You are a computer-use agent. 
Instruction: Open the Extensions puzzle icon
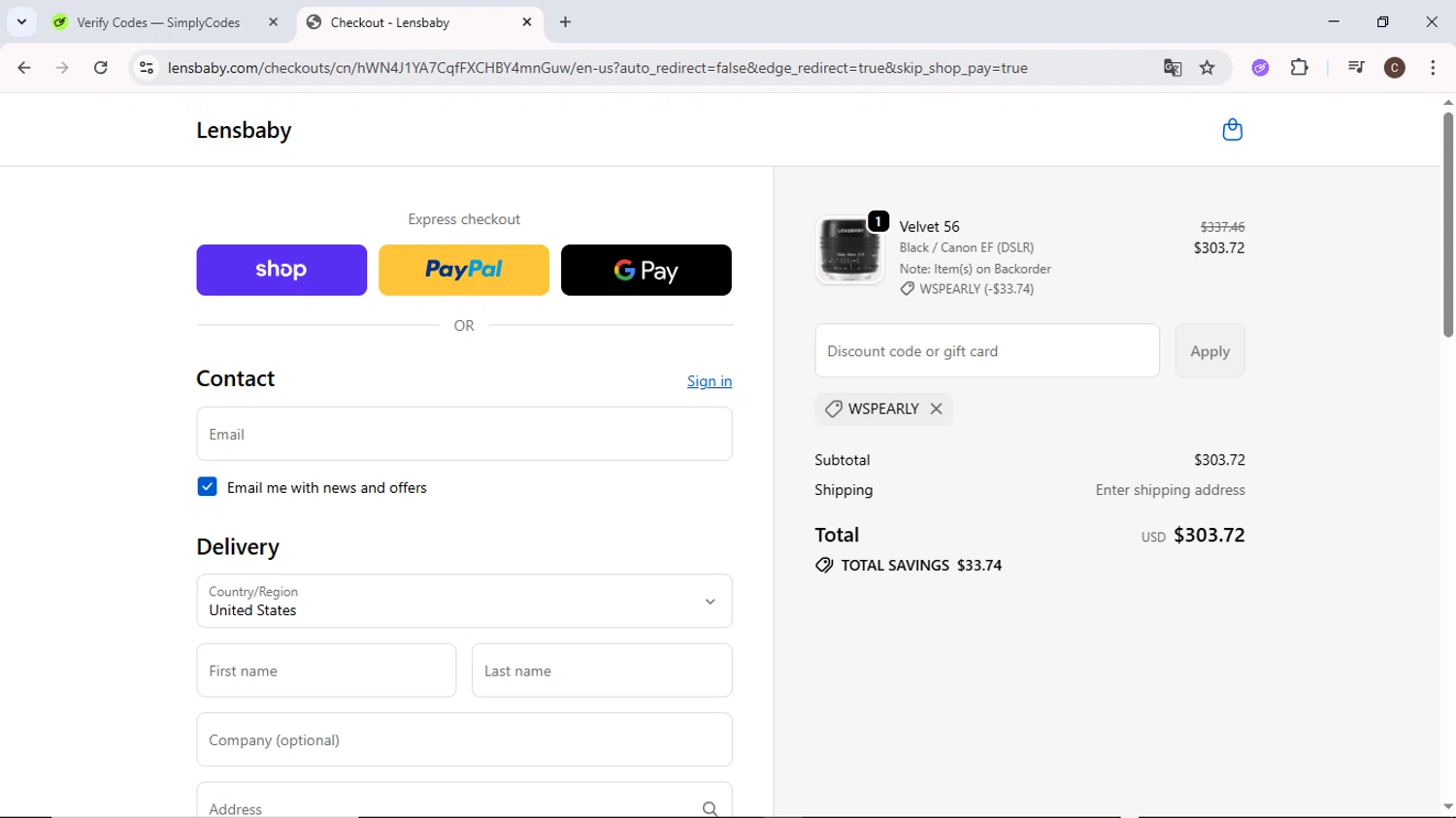coord(1299,68)
